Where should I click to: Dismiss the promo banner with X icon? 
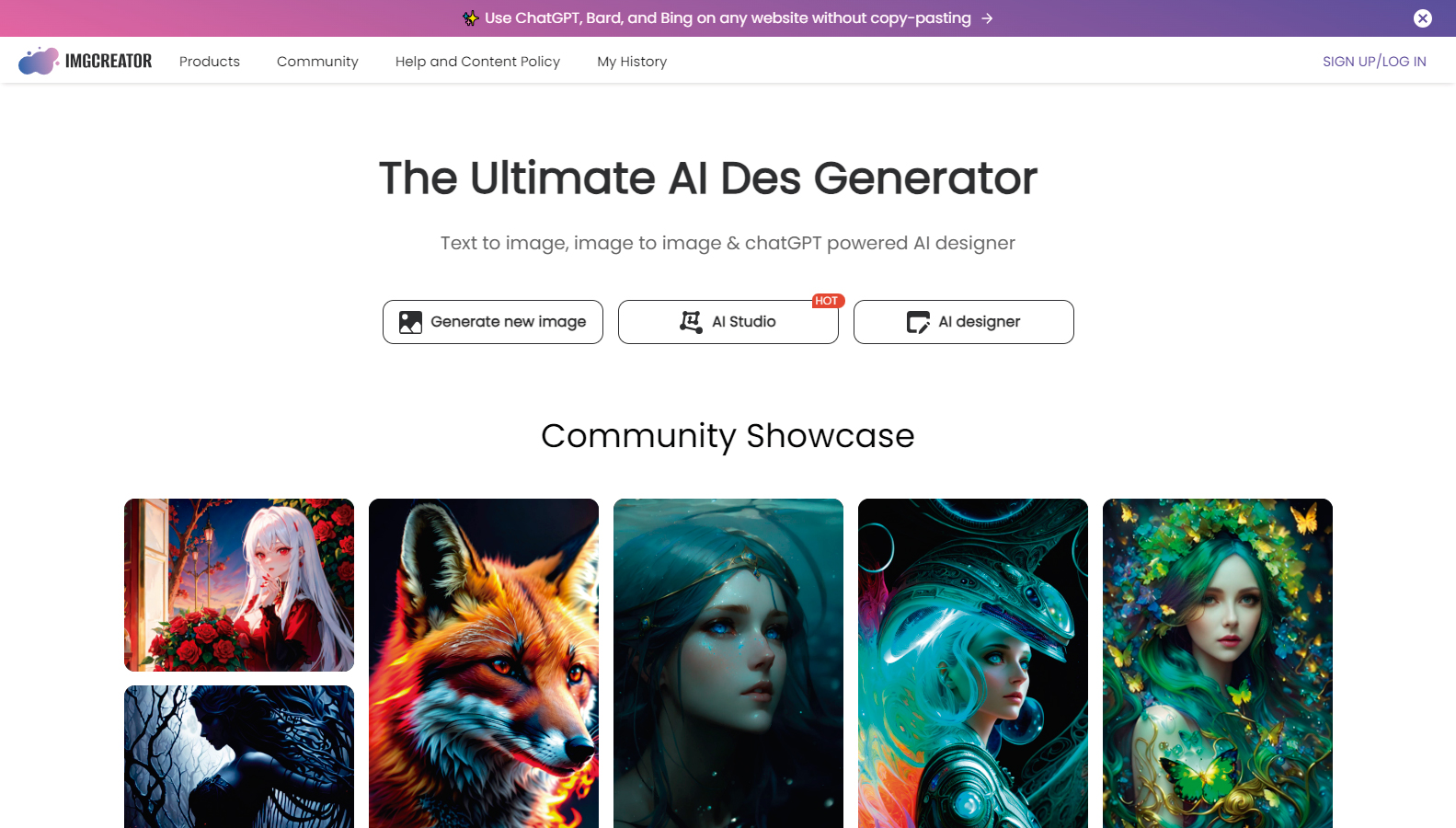[1423, 18]
